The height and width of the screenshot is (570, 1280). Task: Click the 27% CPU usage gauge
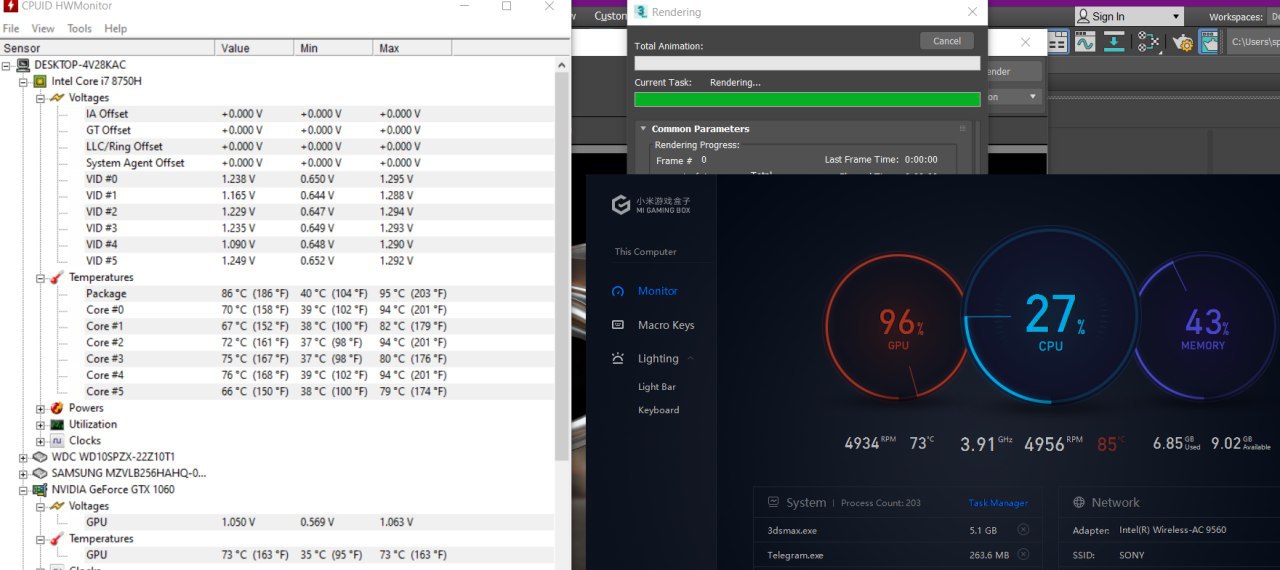point(1050,315)
